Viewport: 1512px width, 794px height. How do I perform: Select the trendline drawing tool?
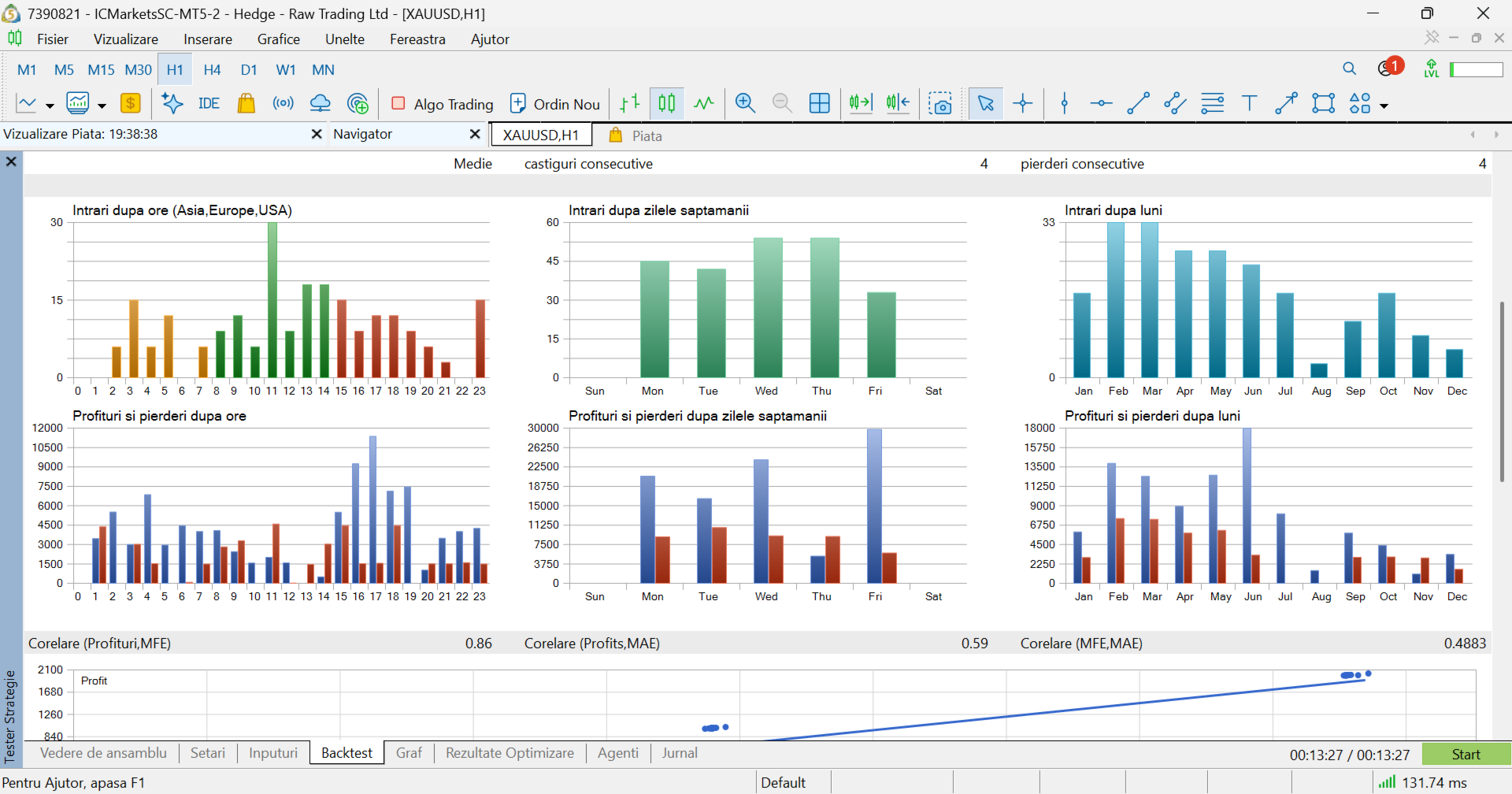pos(1138,103)
